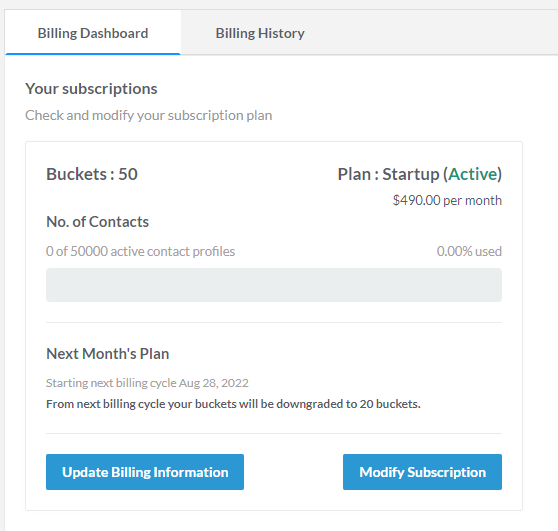Image resolution: width=558 pixels, height=531 pixels.
Task: Click the green Active status text
Action: [473, 174]
